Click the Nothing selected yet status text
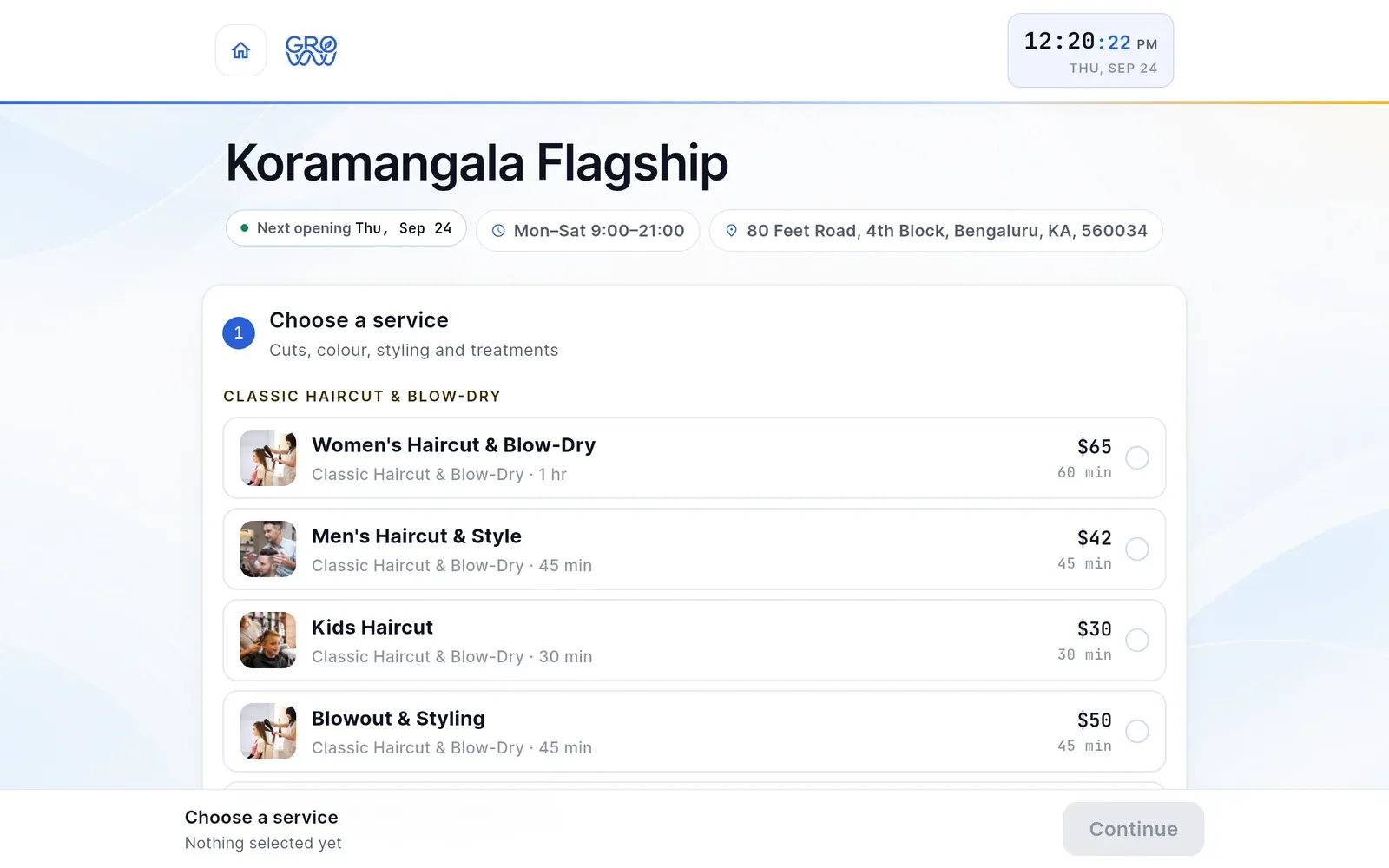Viewport: 1389px width, 868px height. coord(263,843)
